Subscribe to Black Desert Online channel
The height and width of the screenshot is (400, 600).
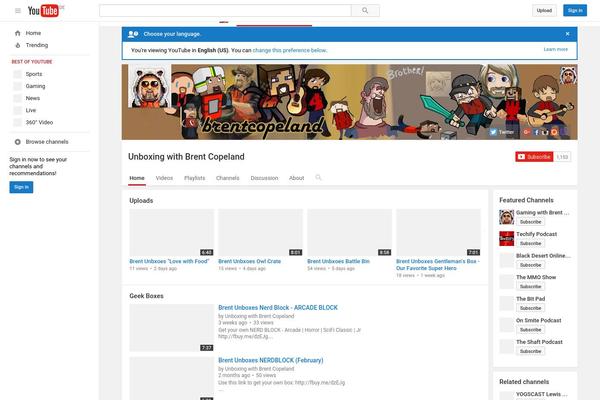[x=530, y=265]
